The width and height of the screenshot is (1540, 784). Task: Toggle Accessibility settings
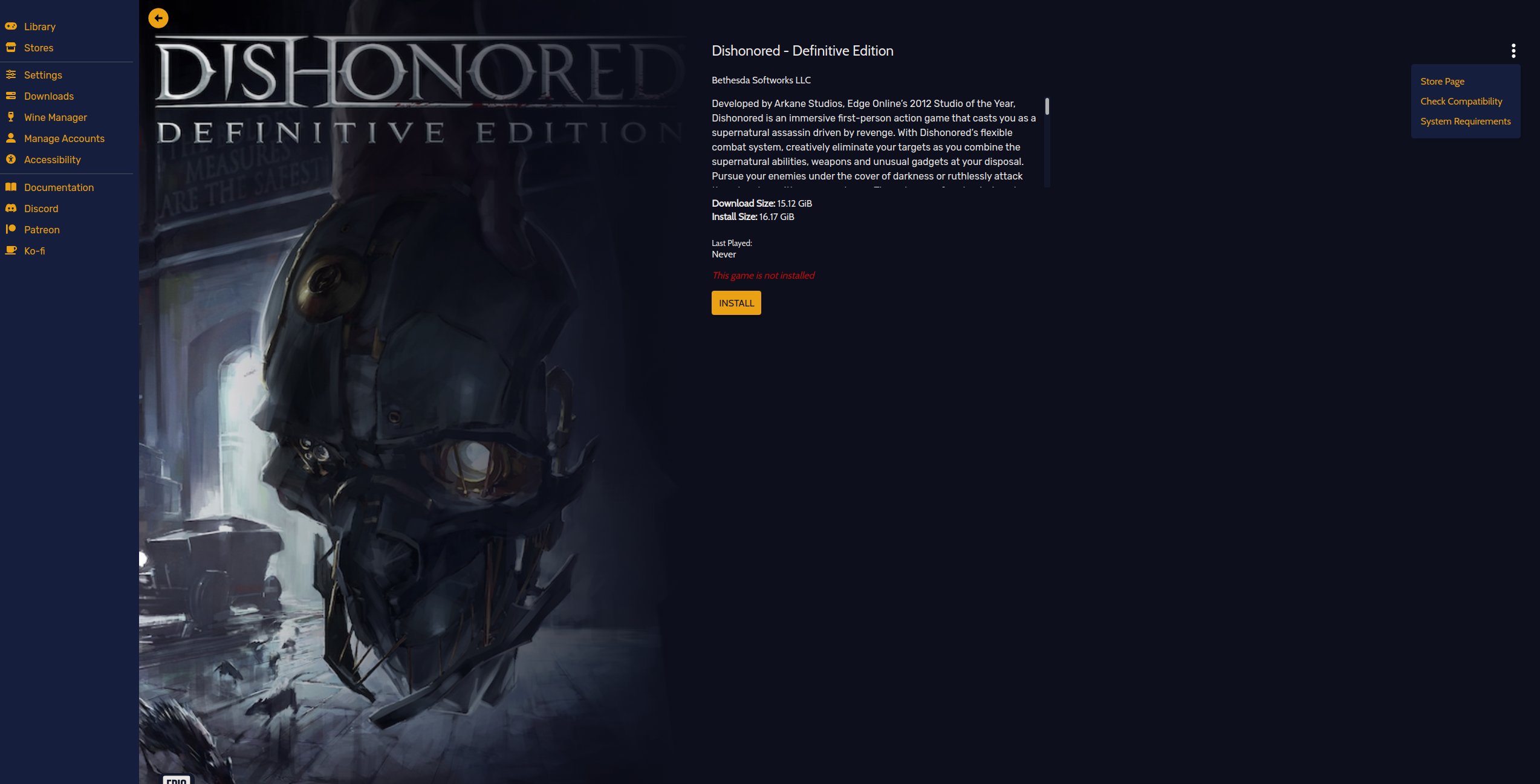(x=52, y=159)
